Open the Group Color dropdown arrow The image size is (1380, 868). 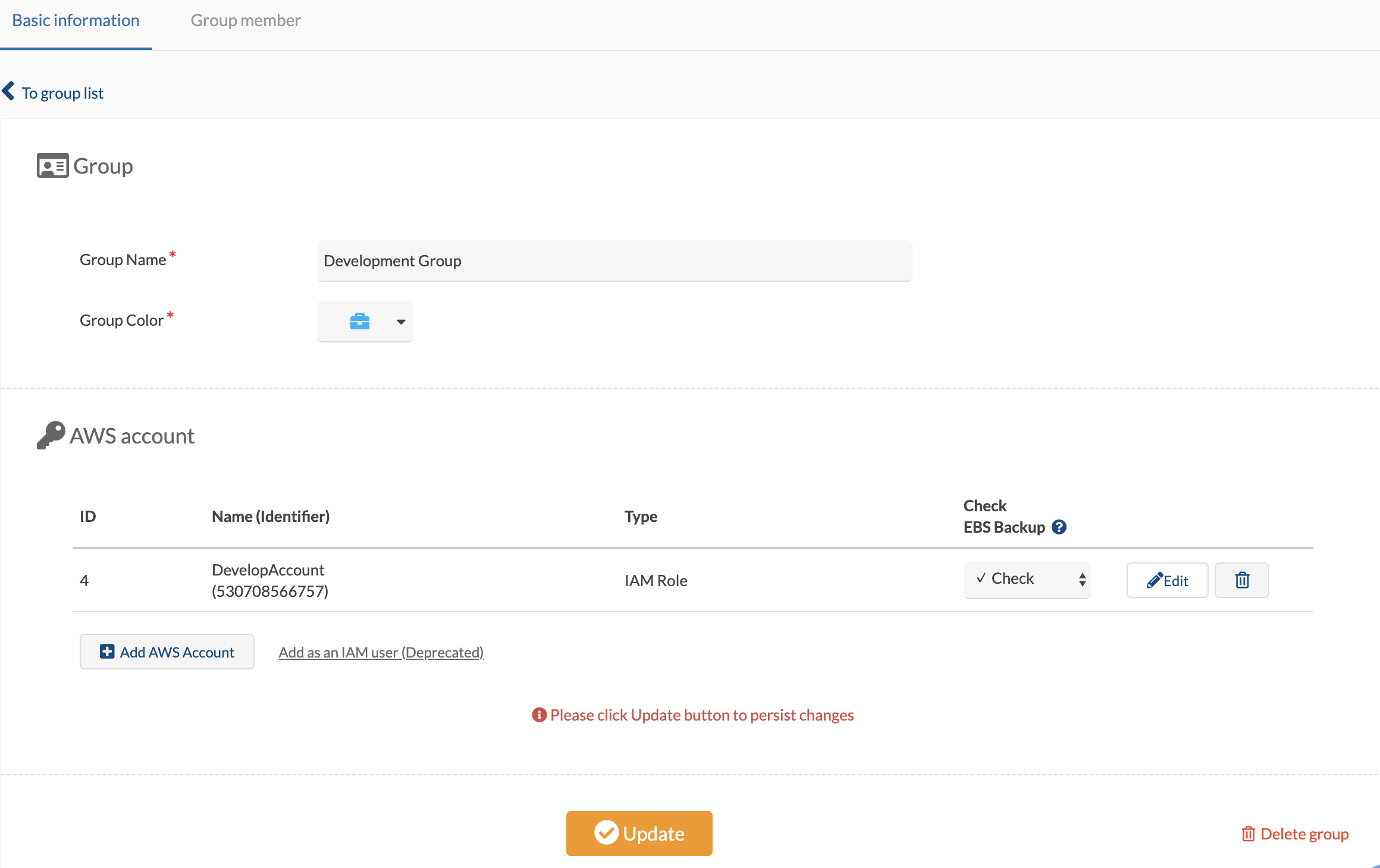(x=401, y=322)
